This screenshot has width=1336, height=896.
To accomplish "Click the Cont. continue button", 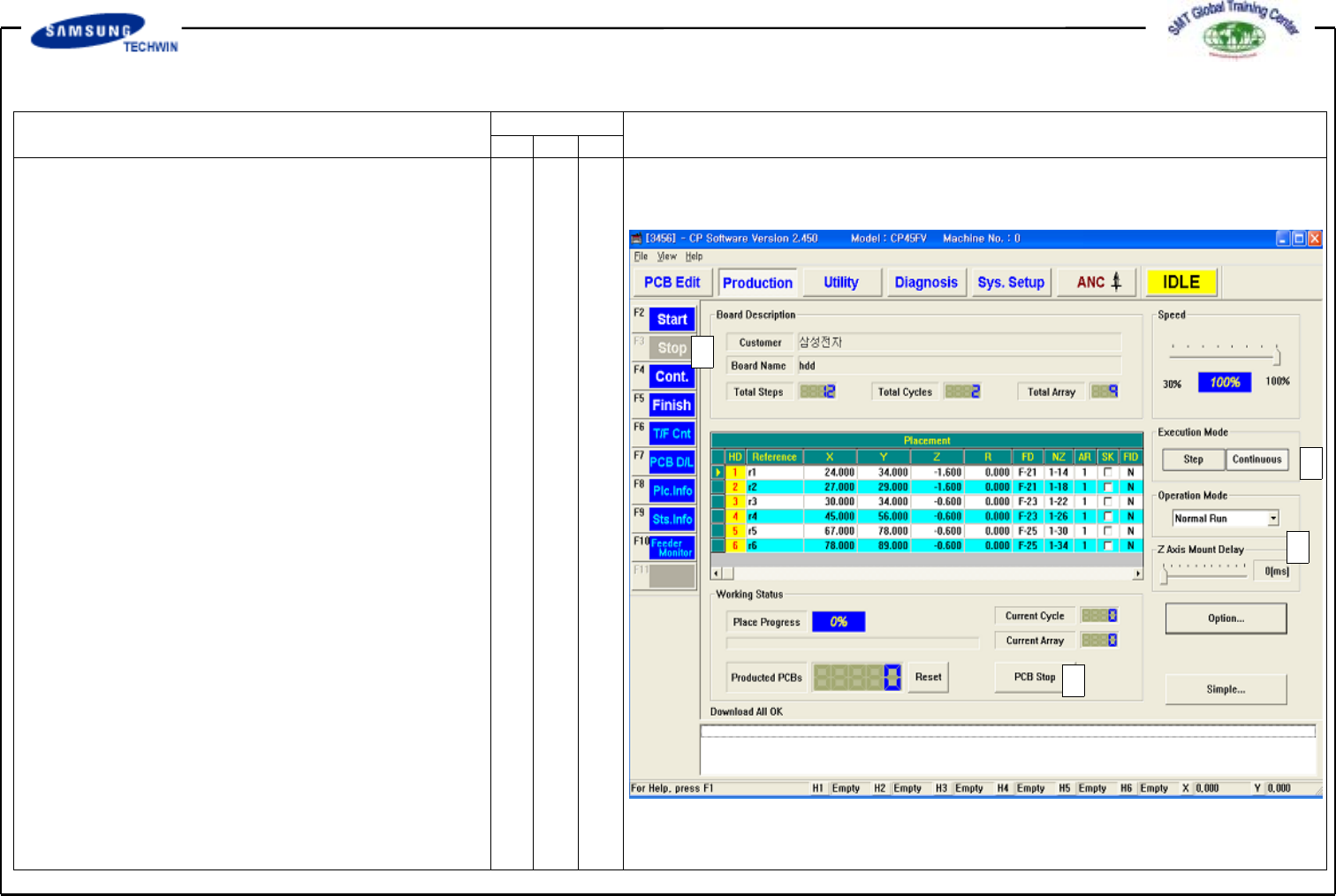I will pos(672,376).
